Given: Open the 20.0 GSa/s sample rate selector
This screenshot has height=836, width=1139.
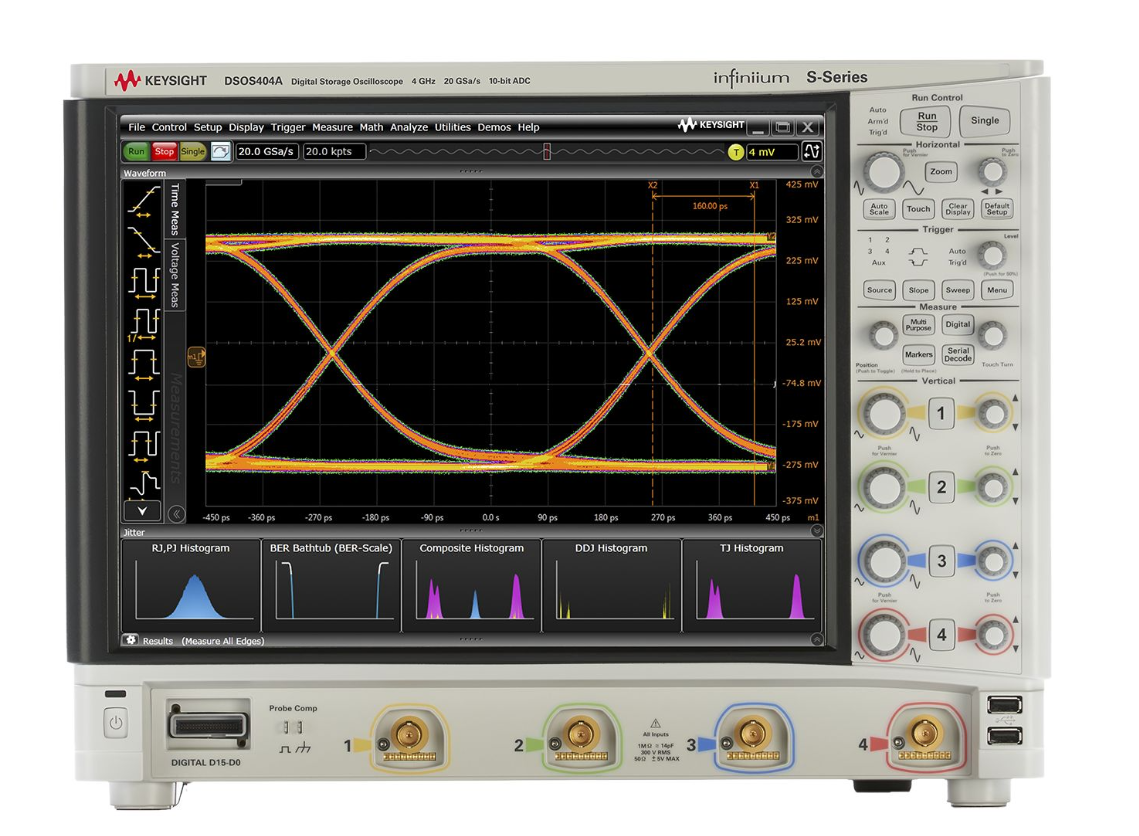Looking at the screenshot, I should (x=266, y=151).
